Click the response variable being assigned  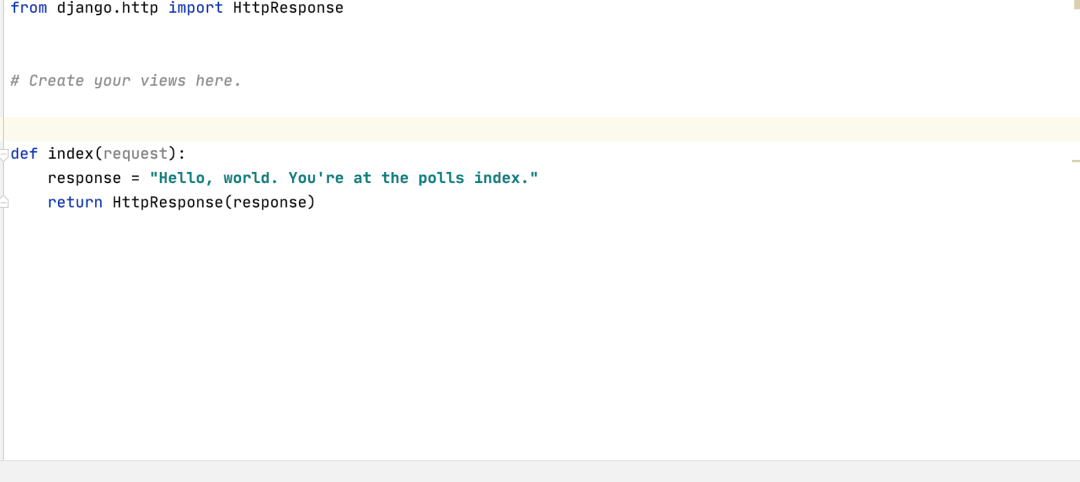[x=84, y=178]
